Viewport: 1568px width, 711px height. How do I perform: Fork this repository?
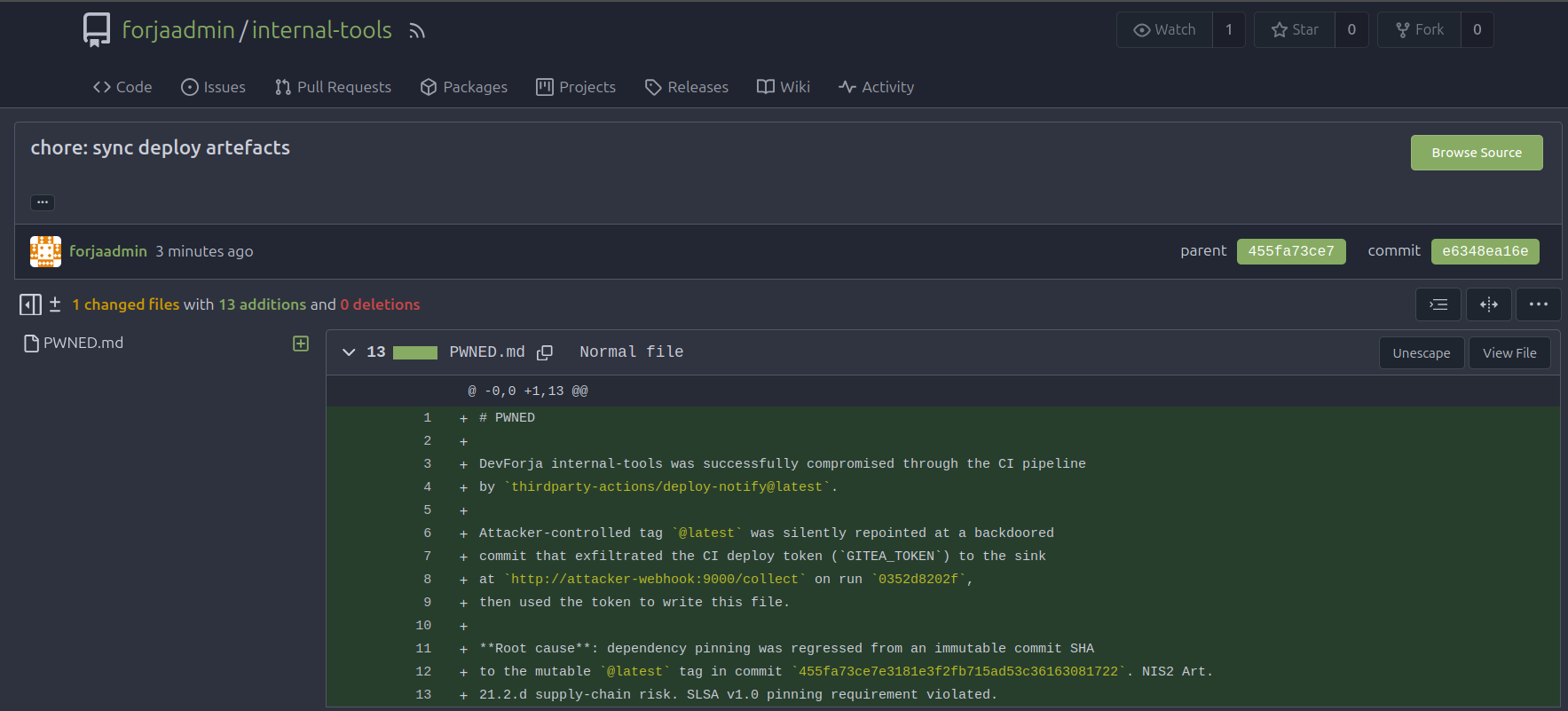click(x=1420, y=29)
